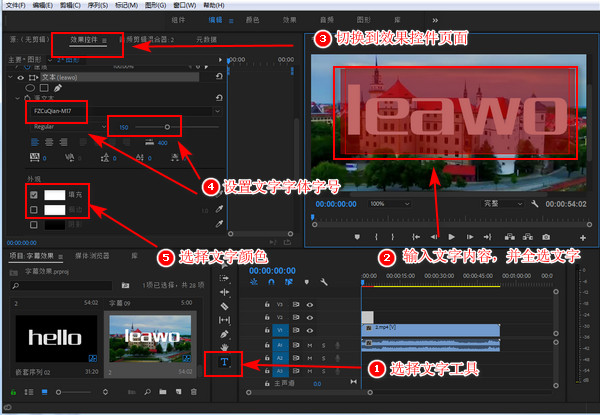Add marker in the timeline header
Image resolution: width=600 pixels, height=415 pixels.
306,282
